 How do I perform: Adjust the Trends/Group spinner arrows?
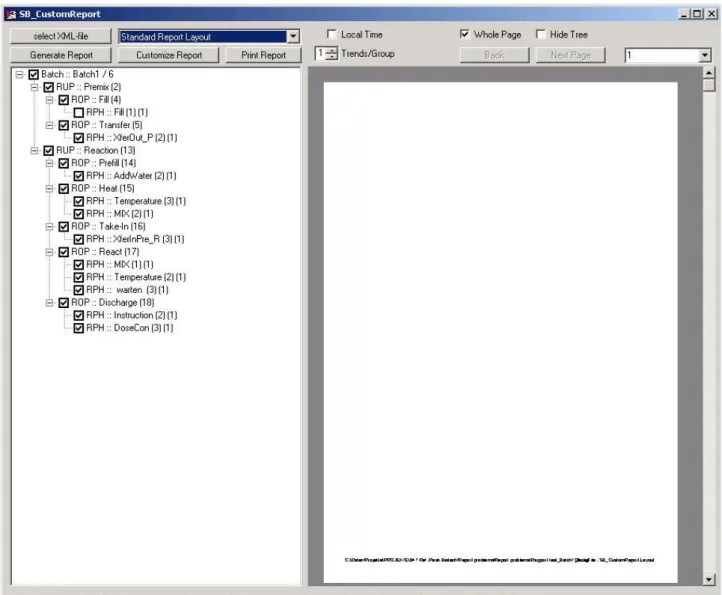pos(332,54)
